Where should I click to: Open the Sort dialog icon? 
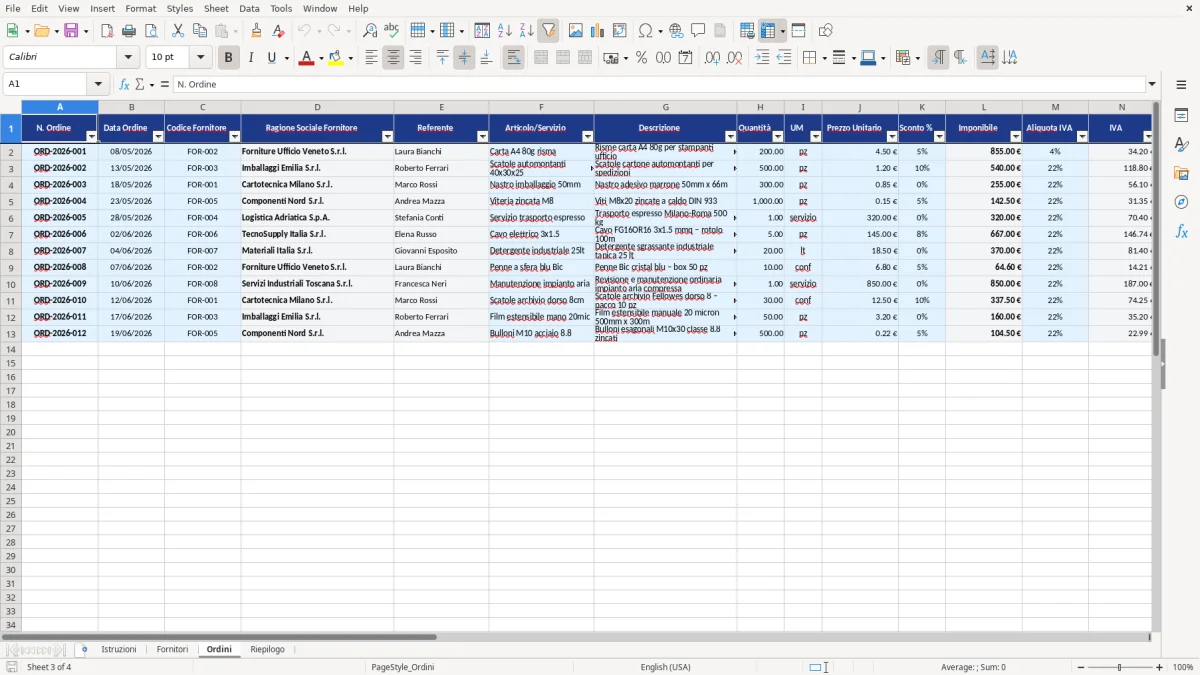(482, 31)
